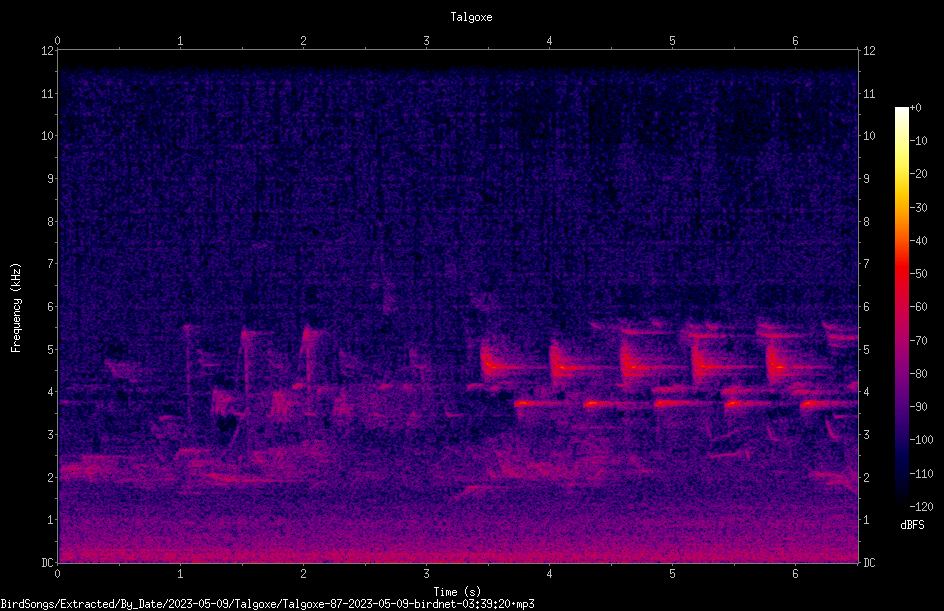Click the 1 second tick on the bottom axis
944x611 pixels.
click(180, 574)
